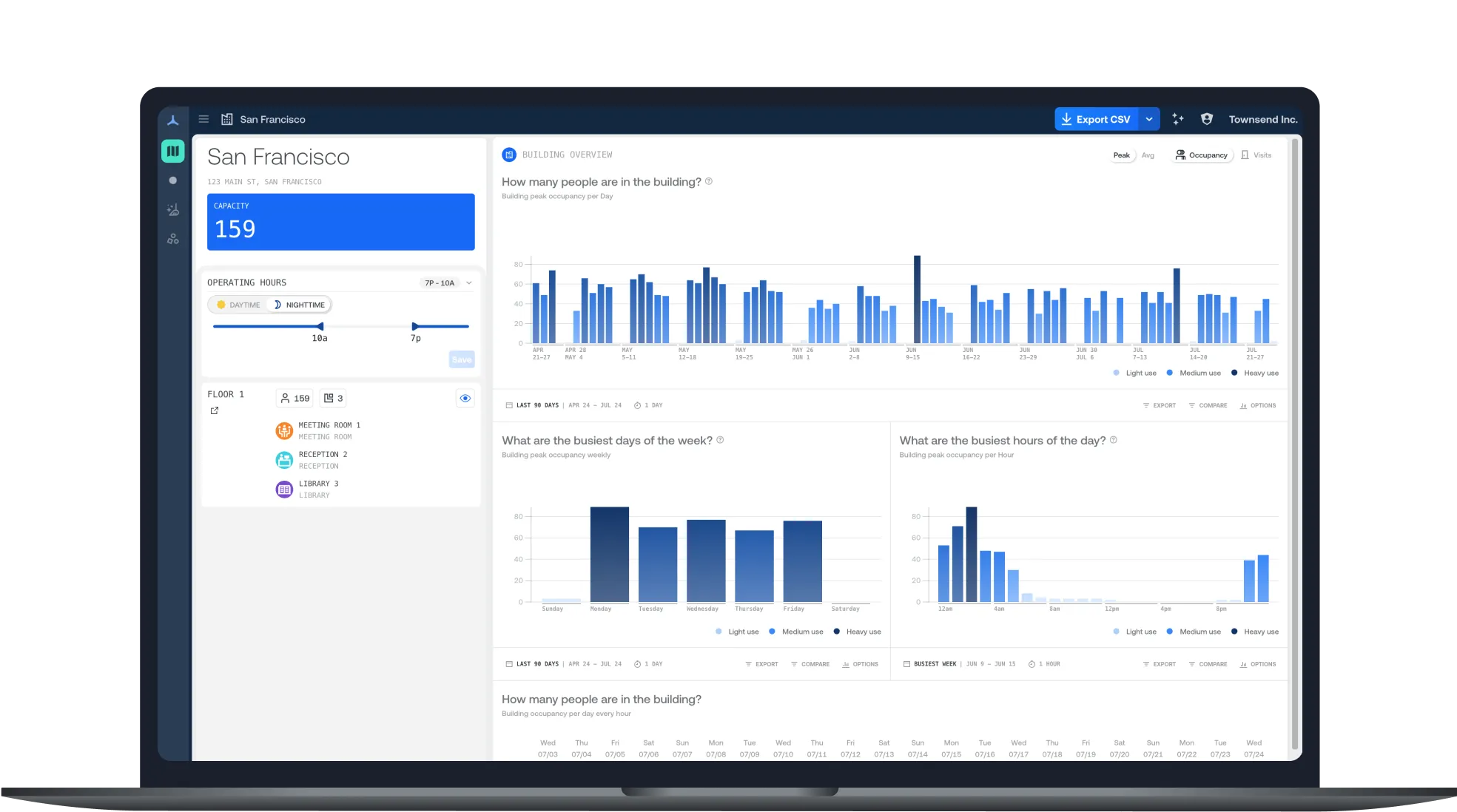Open the shield account icon

coord(1206,119)
